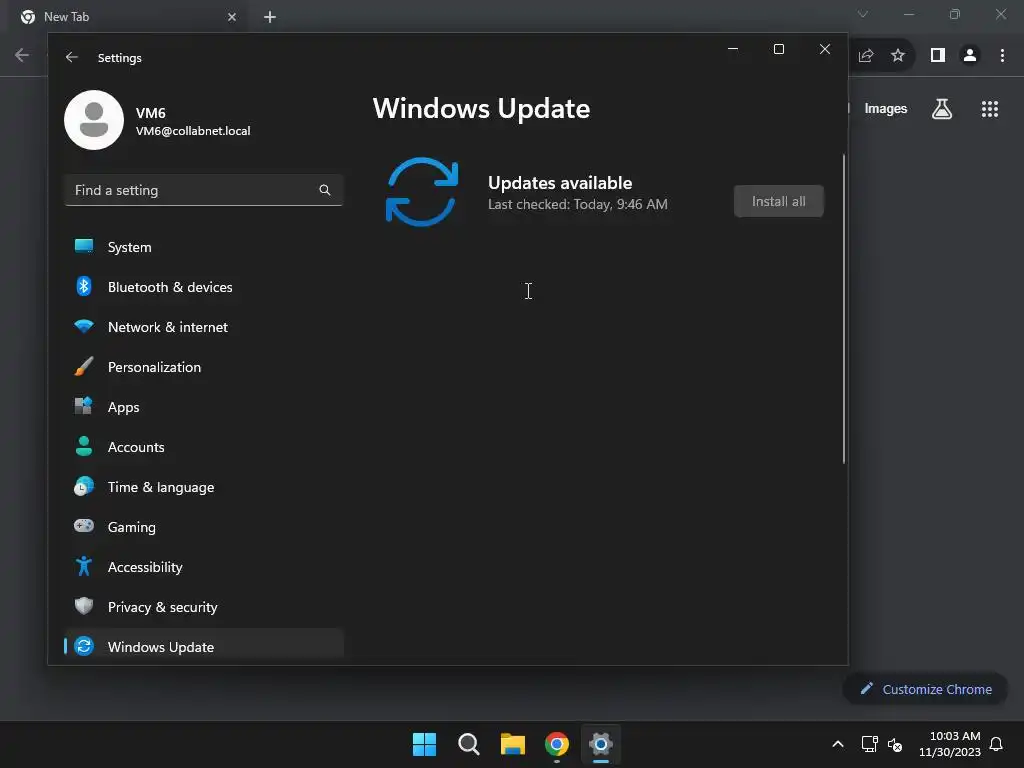Close the New Tab tab in Chrome
Viewport: 1024px width, 768px height.
[232, 17]
